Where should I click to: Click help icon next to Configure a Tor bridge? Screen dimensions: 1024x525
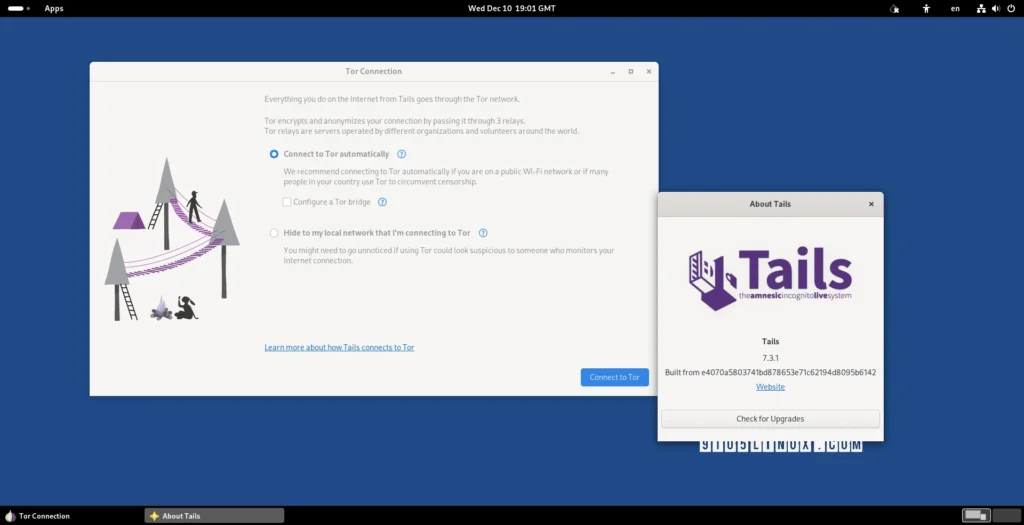point(382,202)
